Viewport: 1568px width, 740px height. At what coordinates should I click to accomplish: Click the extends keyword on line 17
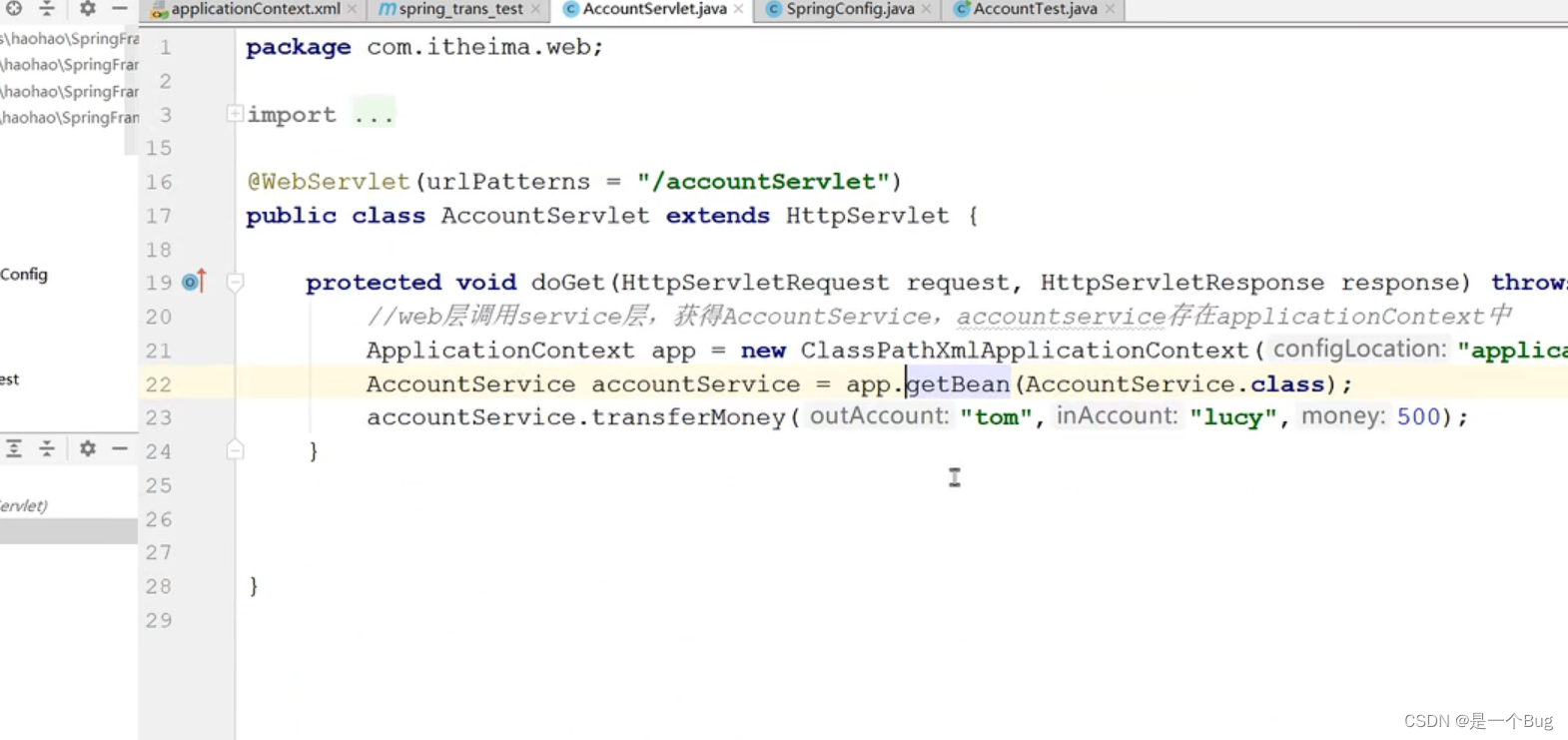pos(718,216)
